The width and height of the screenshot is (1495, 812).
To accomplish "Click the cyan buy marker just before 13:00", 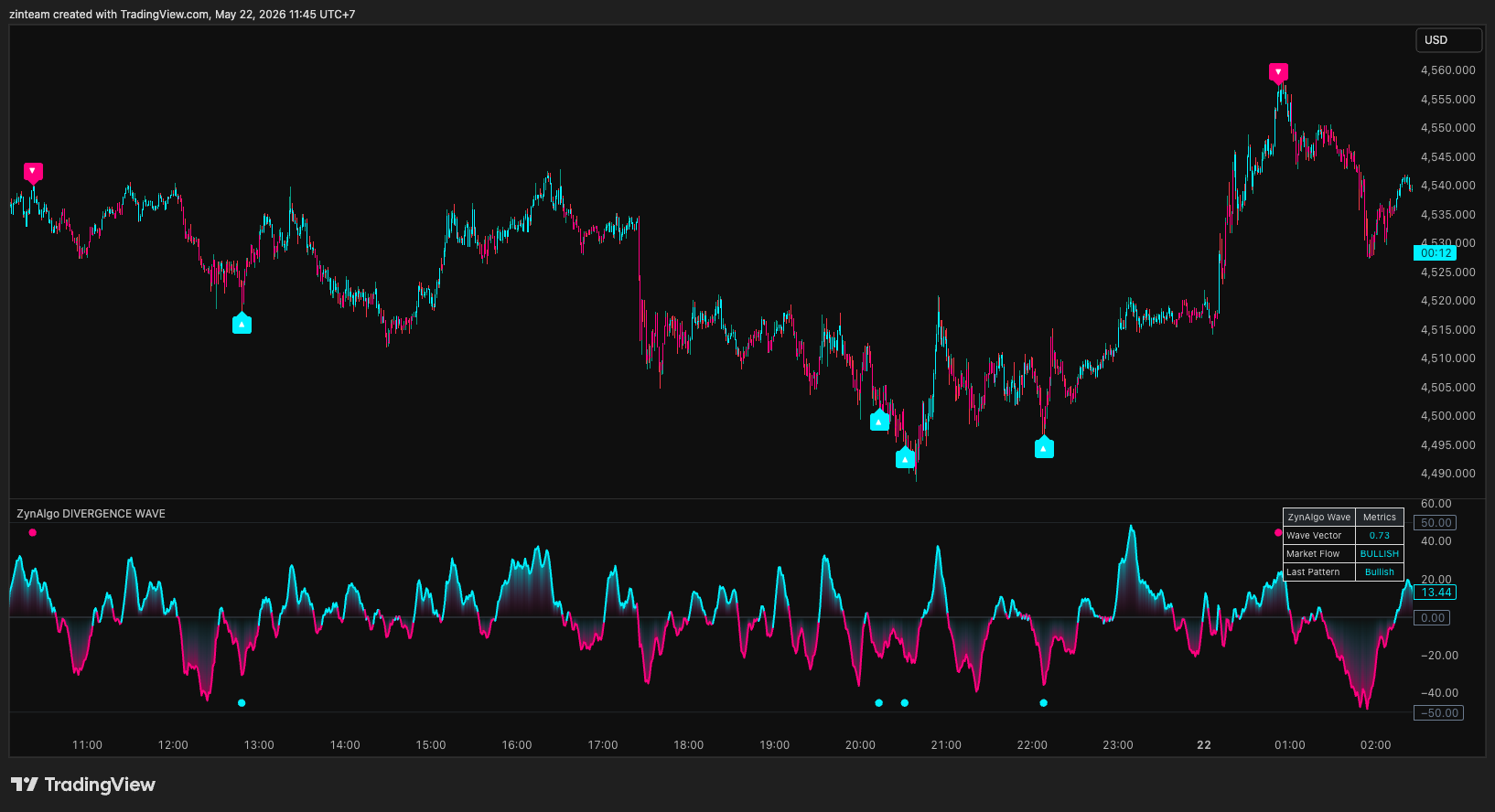I will (242, 324).
